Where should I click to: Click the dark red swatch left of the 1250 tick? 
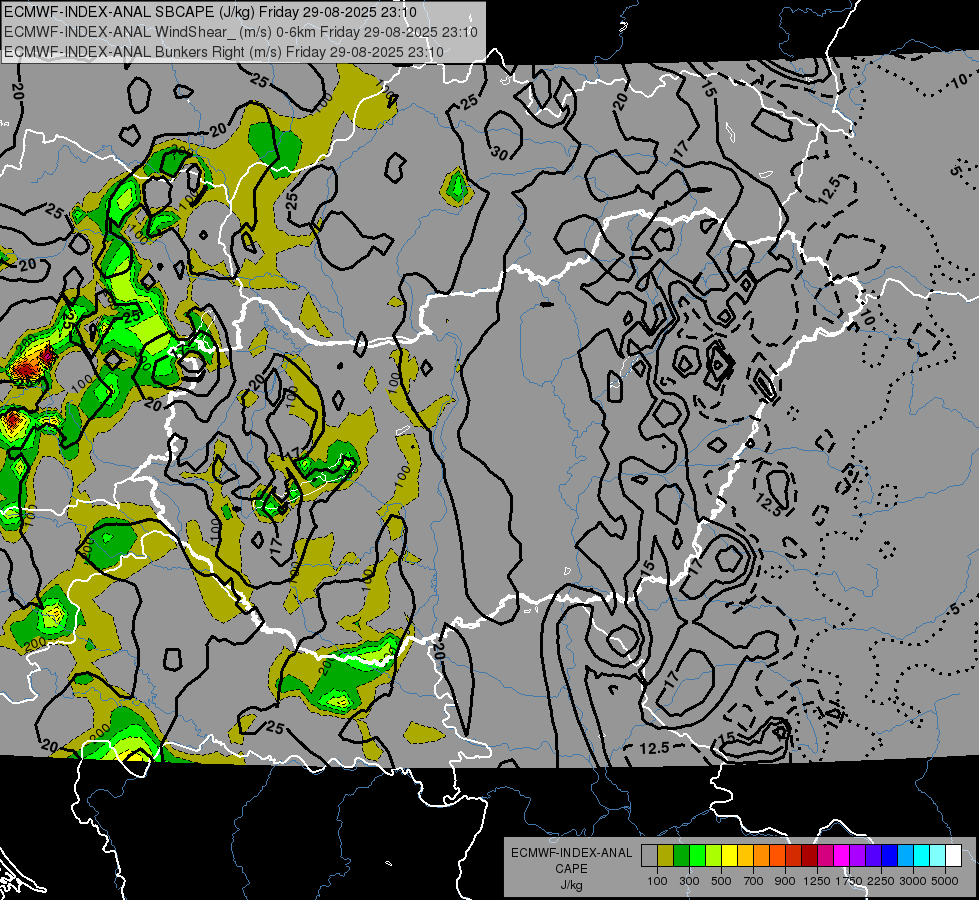tap(809, 856)
